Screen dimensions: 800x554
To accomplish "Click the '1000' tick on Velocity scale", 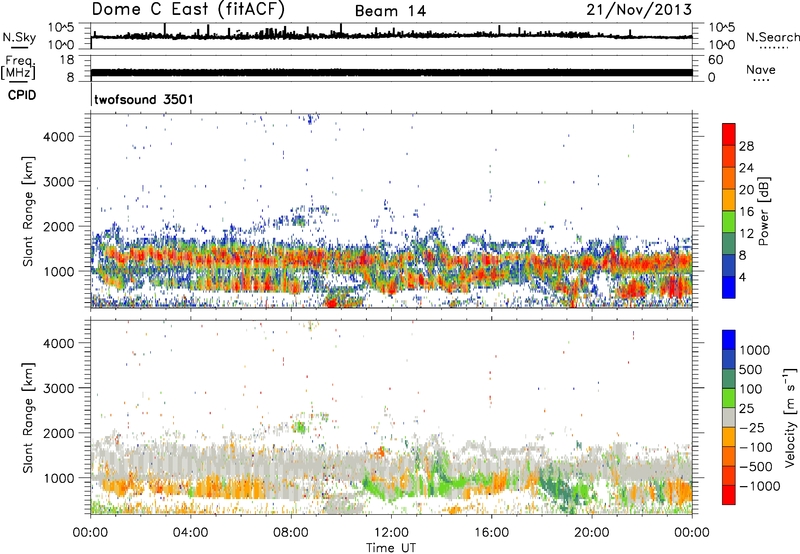I will 755,350.
